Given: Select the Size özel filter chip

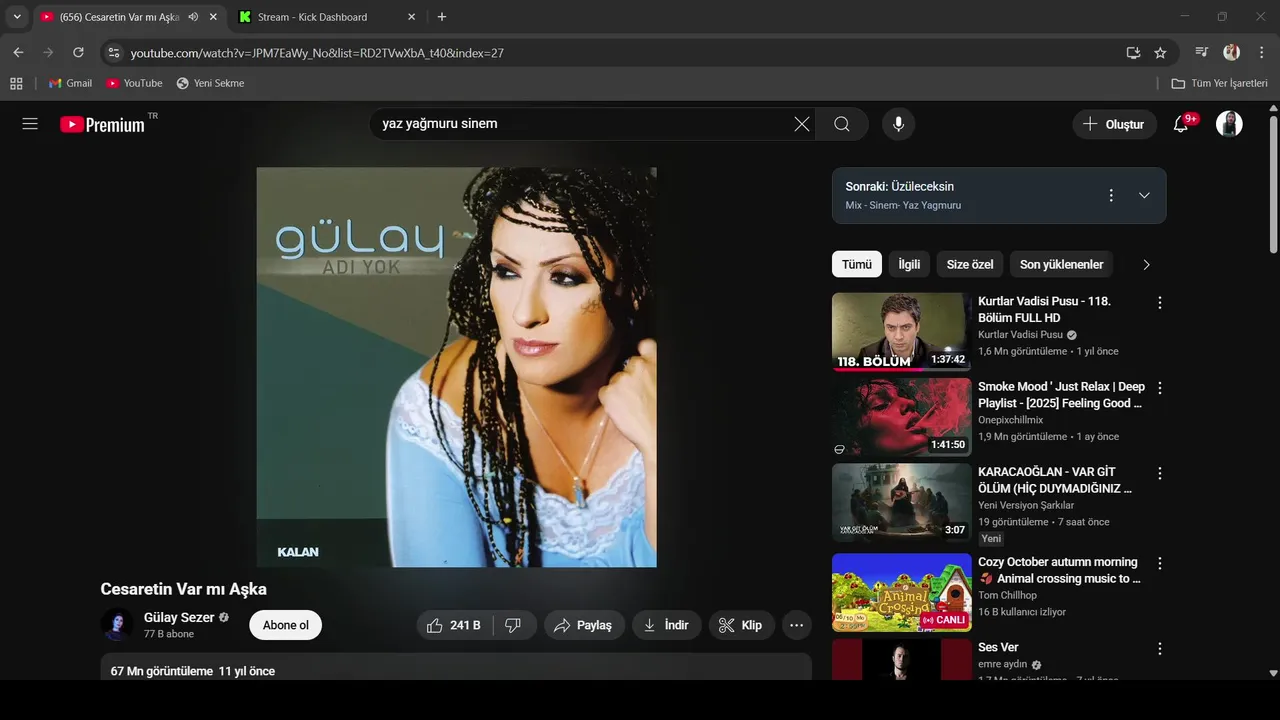Looking at the screenshot, I should (970, 264).
